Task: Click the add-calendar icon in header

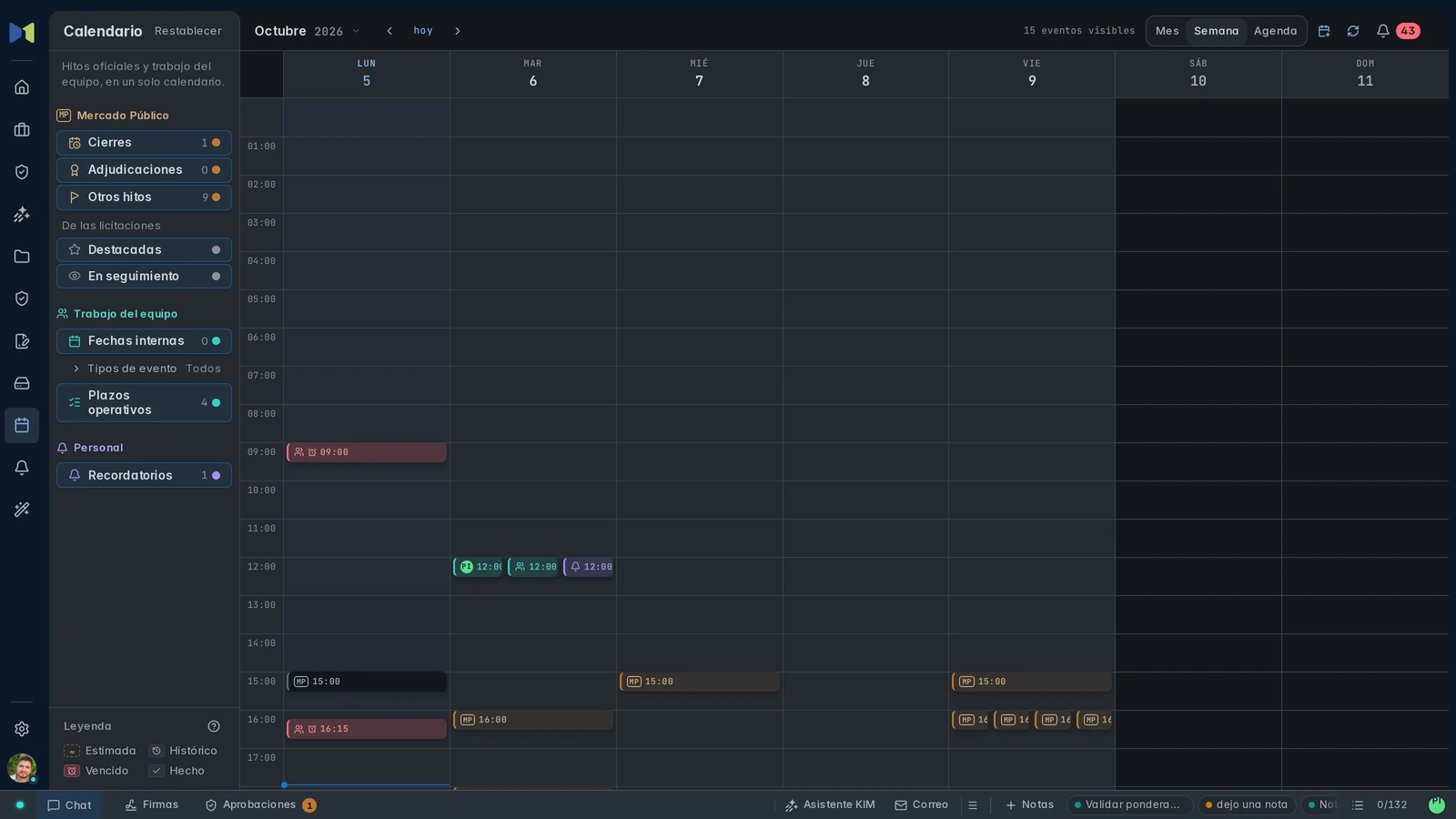Action: [x=1324, y=31]
